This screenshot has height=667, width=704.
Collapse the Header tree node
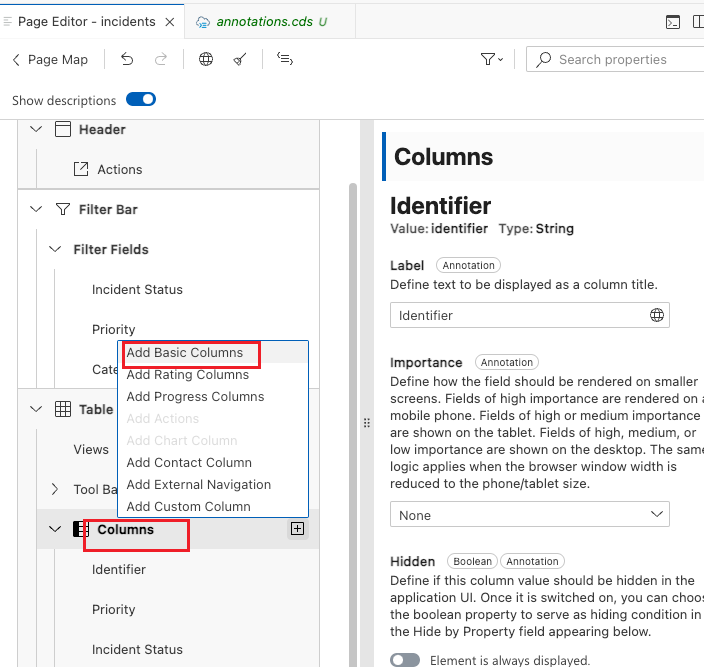(x=37, y=129)
